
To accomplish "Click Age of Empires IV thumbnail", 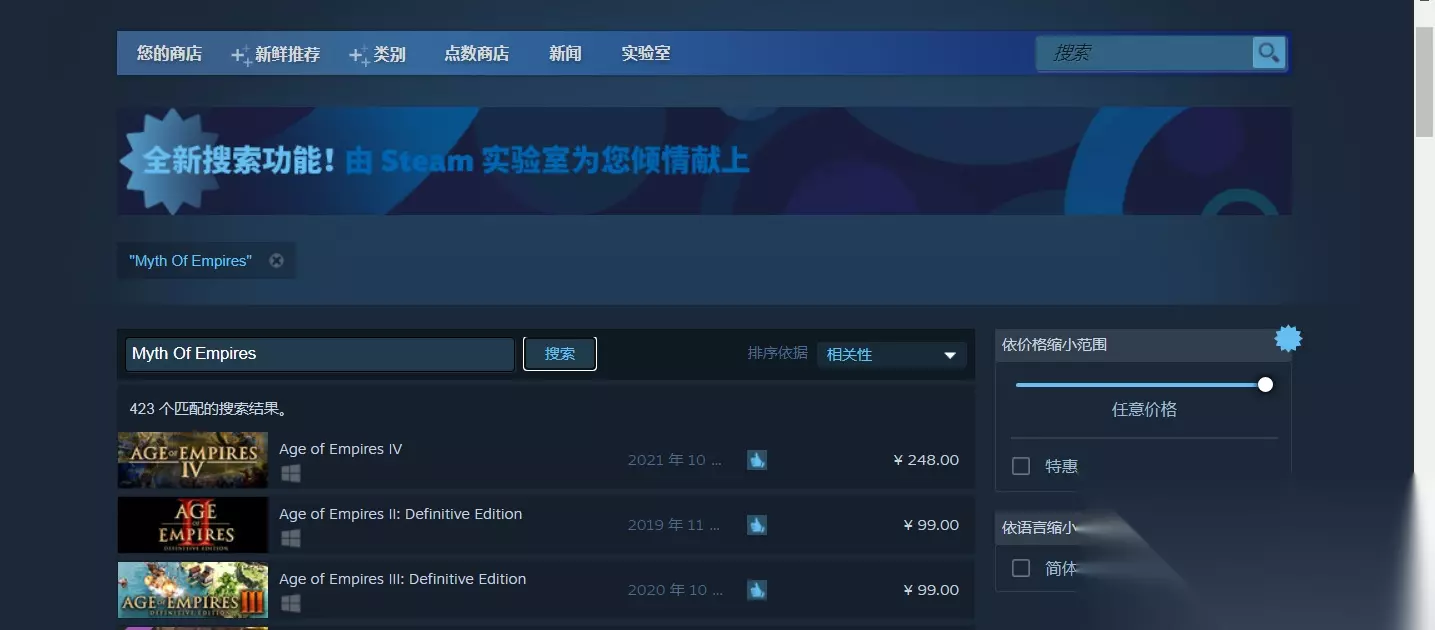I will pos(193,460).
